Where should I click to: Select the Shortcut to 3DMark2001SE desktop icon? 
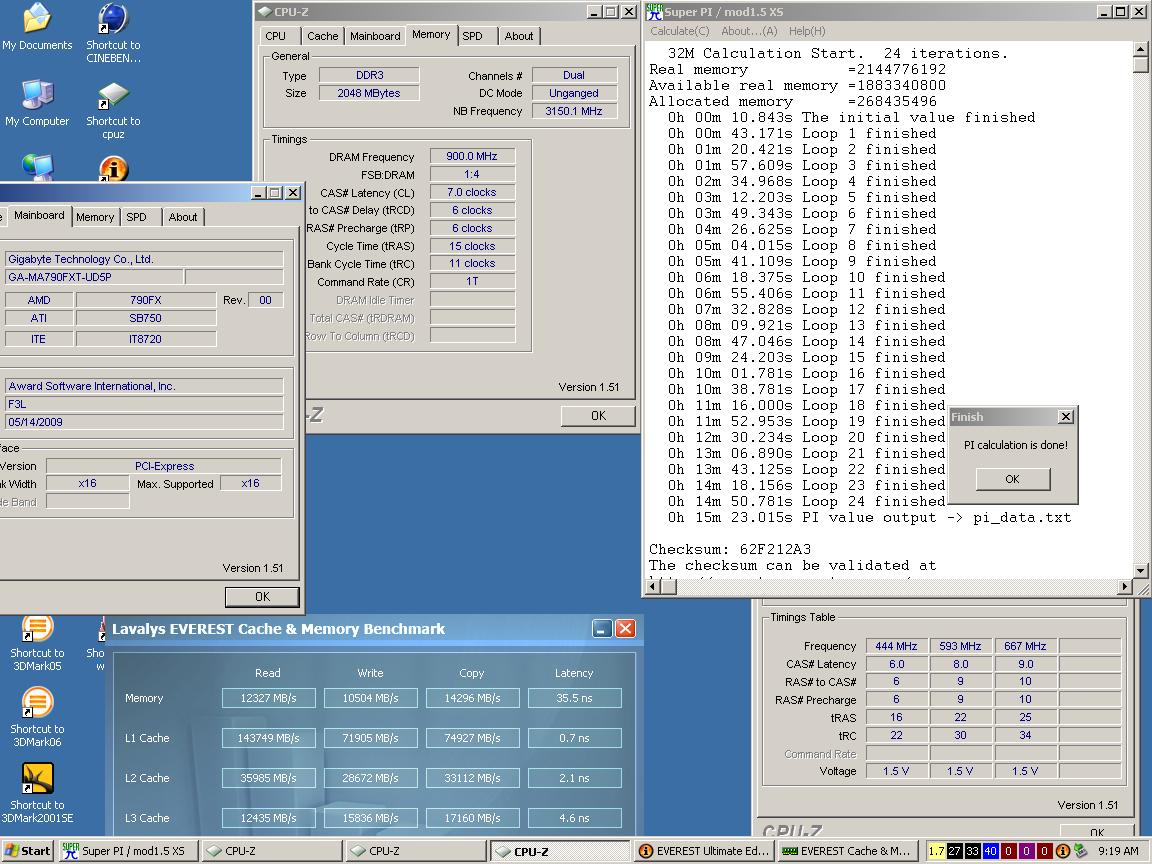tap(37, 793)
